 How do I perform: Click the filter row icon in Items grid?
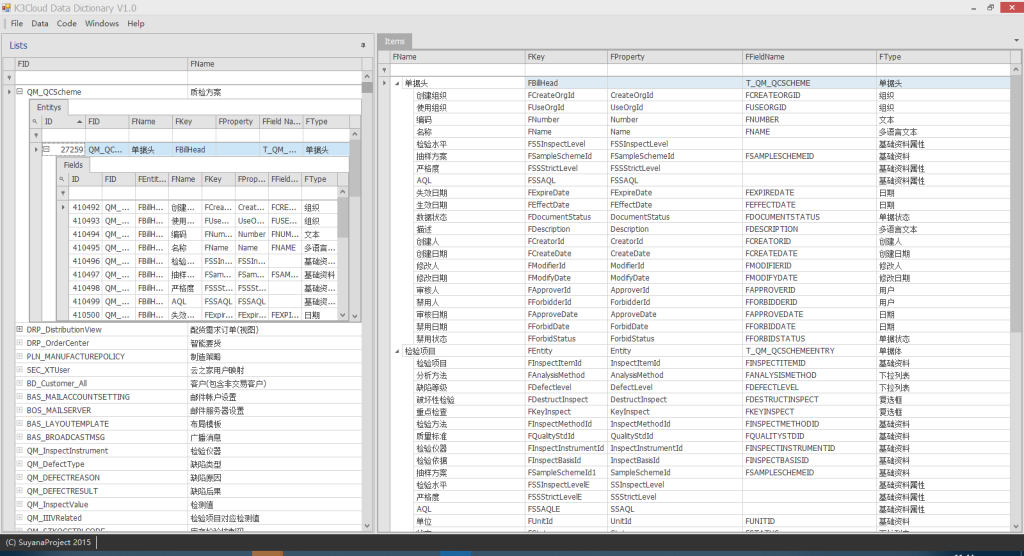[x=385, y=70]
